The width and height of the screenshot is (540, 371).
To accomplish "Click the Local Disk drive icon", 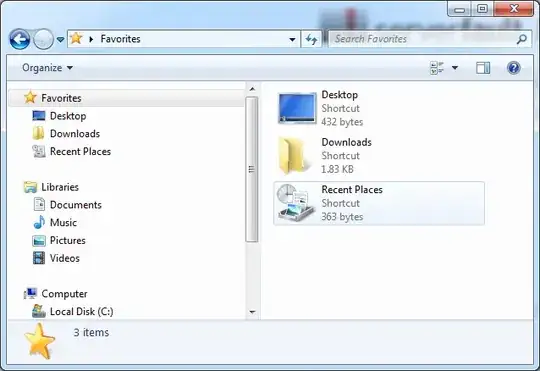I will pyautogui.click(x=39, y=311).
